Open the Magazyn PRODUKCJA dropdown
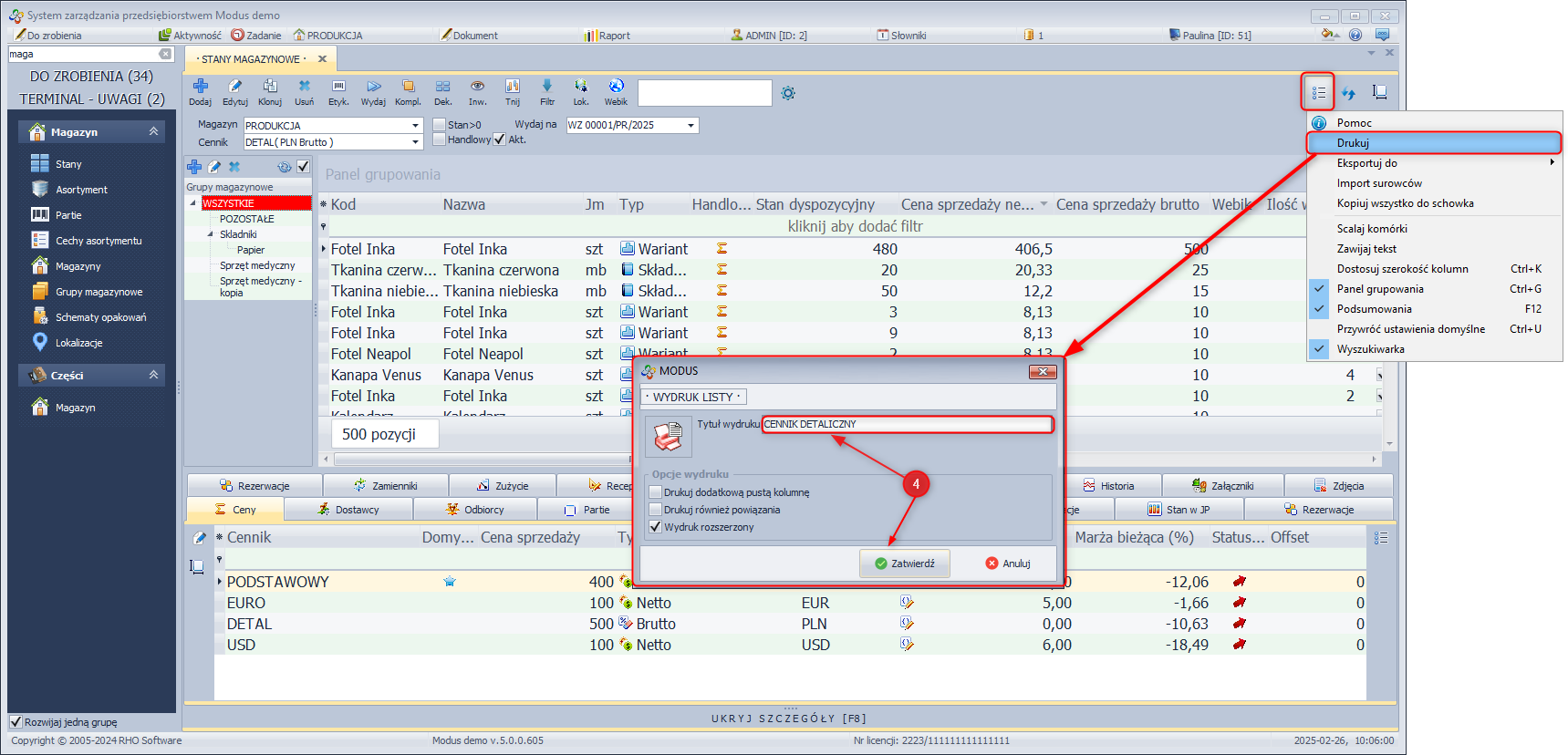Image resolution: width=1568 pixels, height=755 pixels. [415, 126]
